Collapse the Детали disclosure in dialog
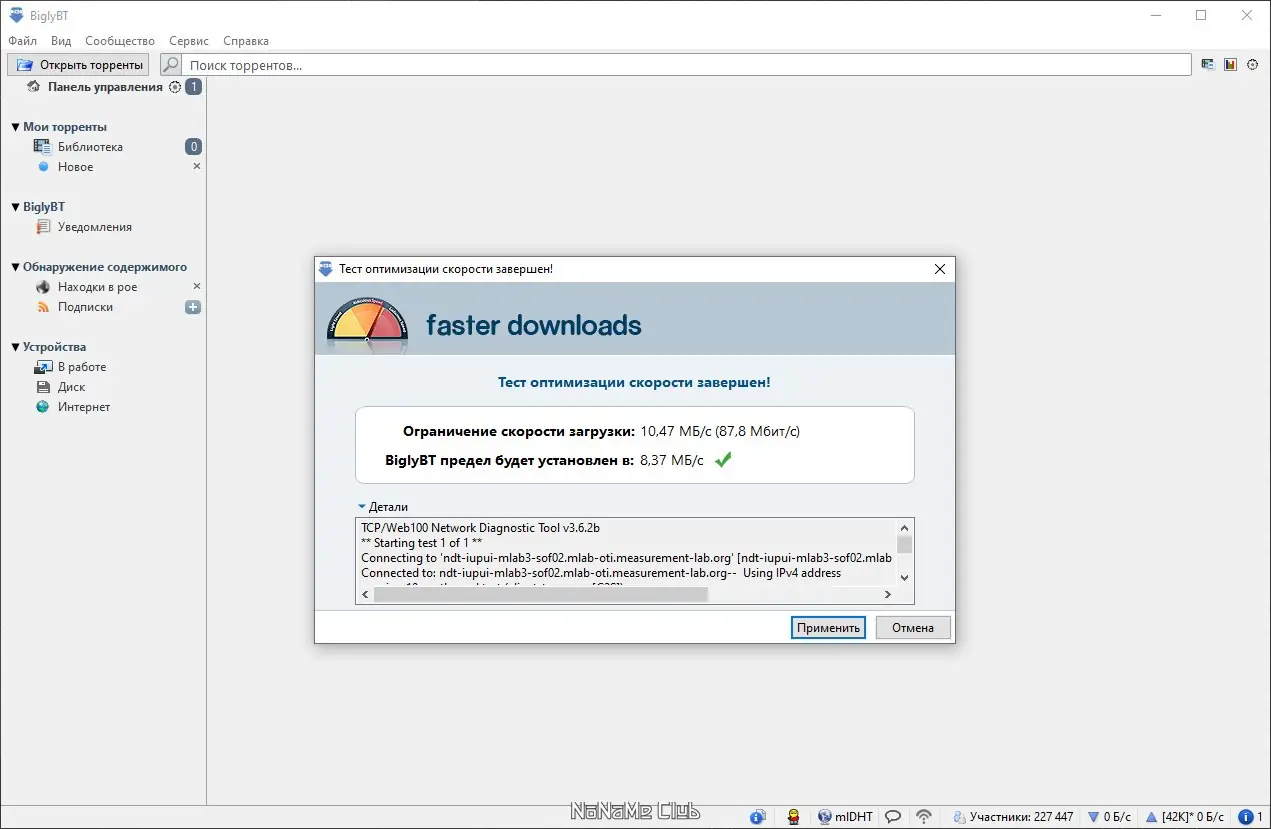The width and height of the screenshot is (1271, 829). (362, 507)
